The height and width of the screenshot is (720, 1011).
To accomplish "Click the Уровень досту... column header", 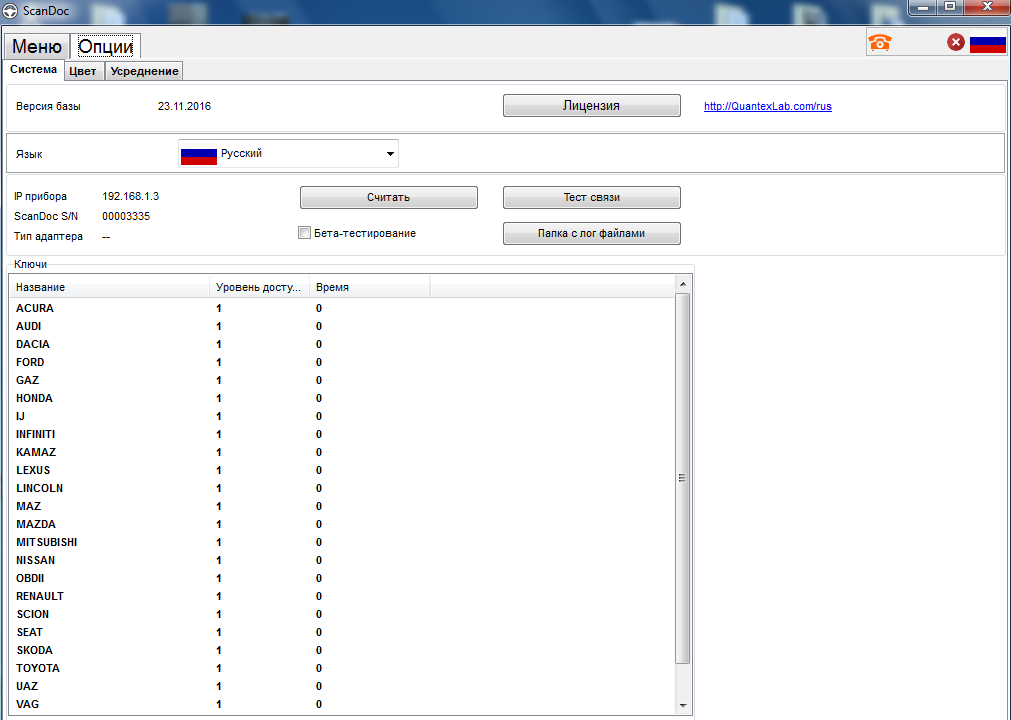I will coord(259,287).
